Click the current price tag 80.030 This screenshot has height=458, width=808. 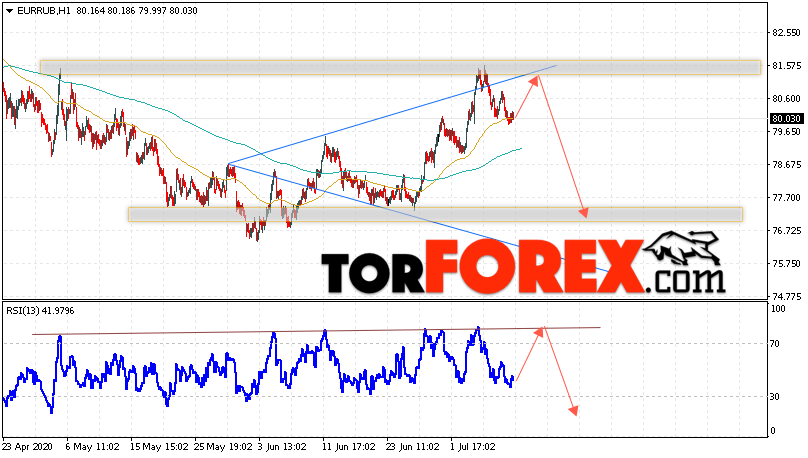(786, 118)
